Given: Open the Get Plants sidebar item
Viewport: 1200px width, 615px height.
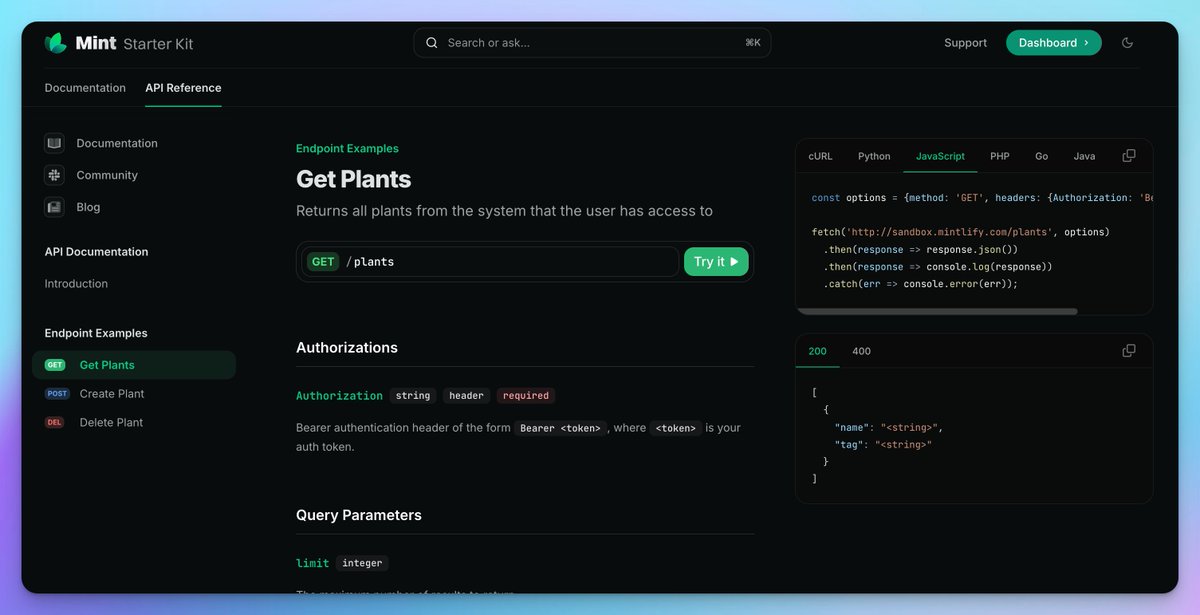Looking at the screenshot, I should [134, 365].
